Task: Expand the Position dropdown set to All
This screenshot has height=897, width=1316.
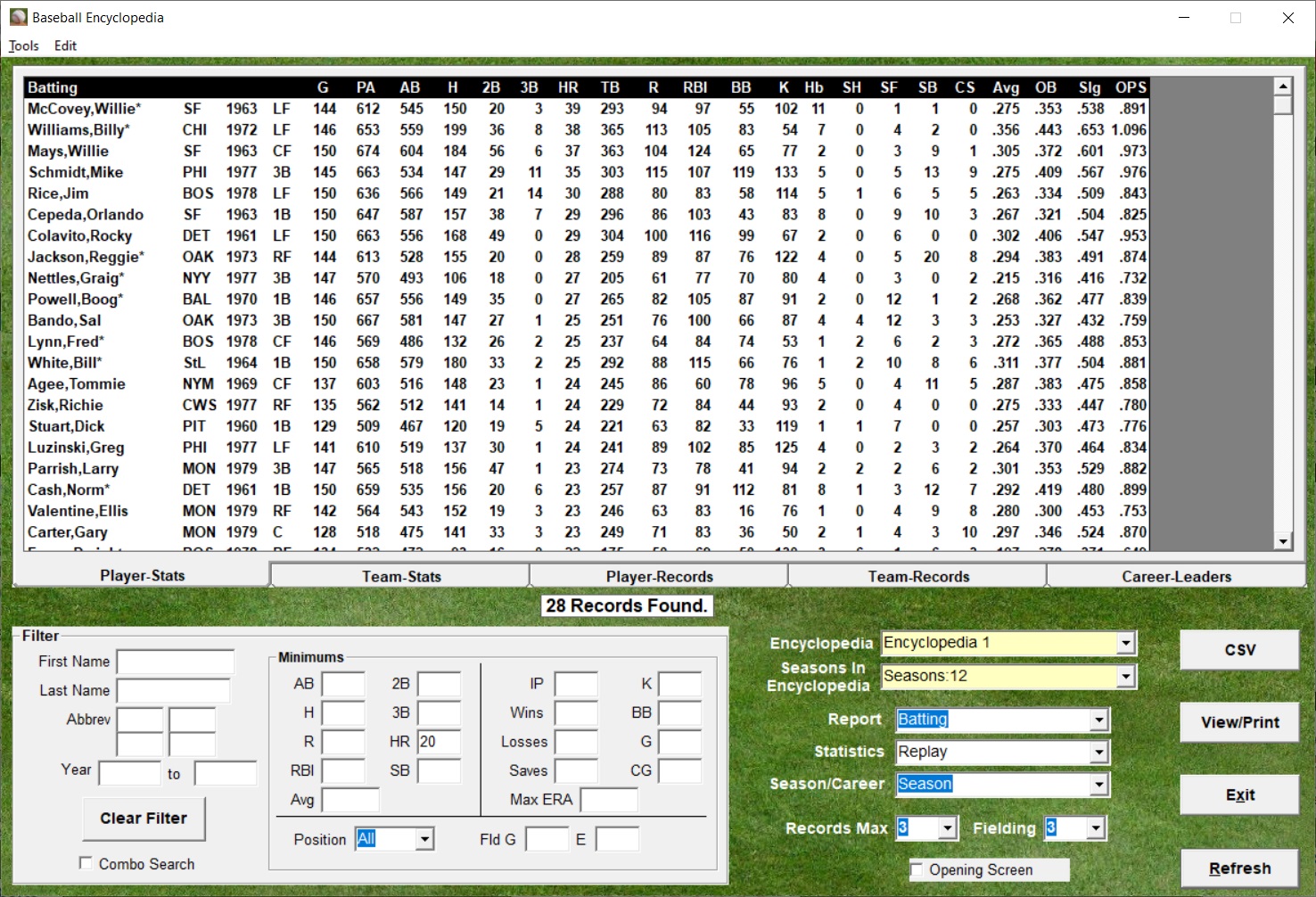Action: pyautogui.click(x=424, y=839)
